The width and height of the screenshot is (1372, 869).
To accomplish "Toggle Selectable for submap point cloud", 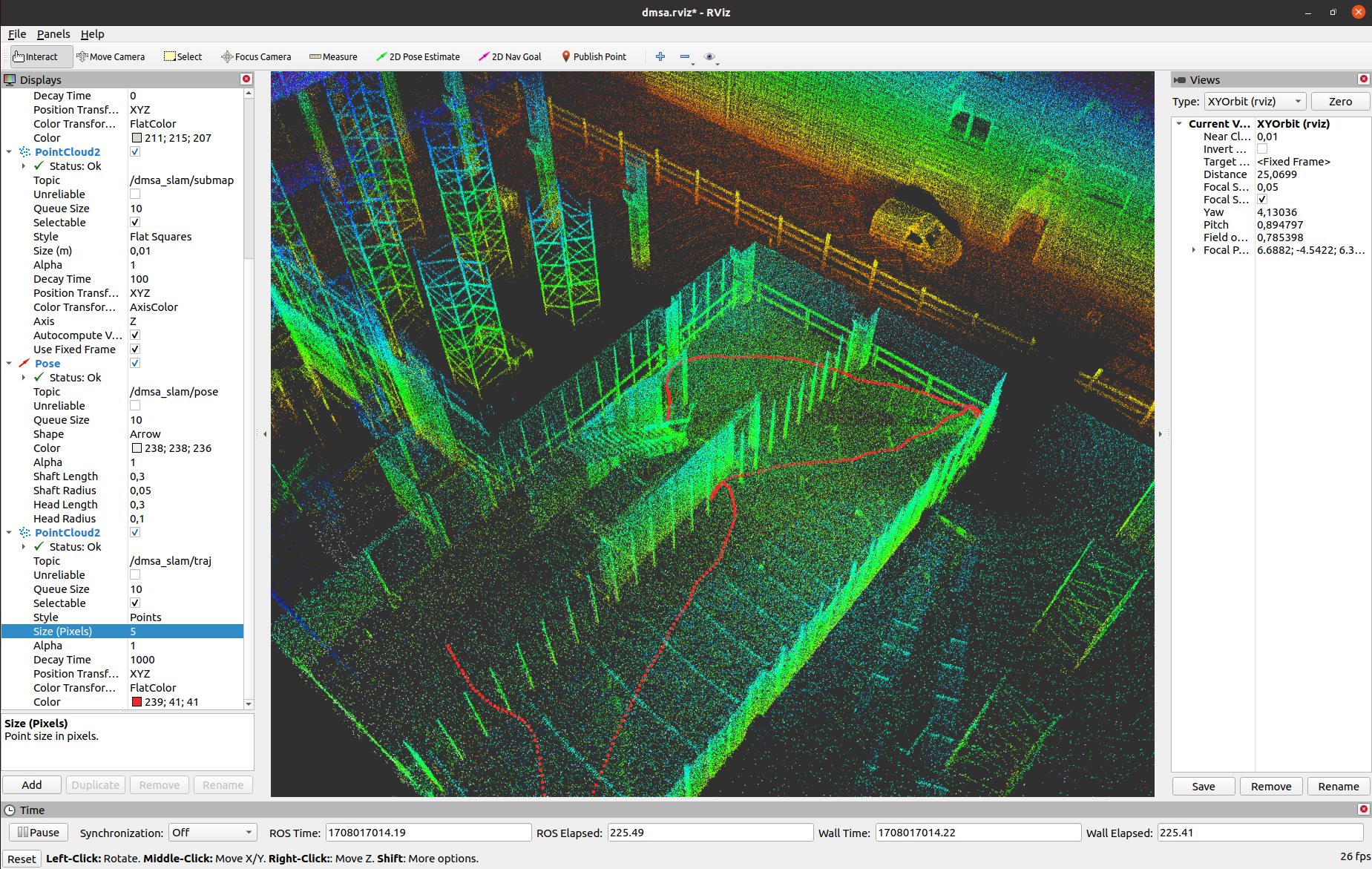I will (135, 223).
